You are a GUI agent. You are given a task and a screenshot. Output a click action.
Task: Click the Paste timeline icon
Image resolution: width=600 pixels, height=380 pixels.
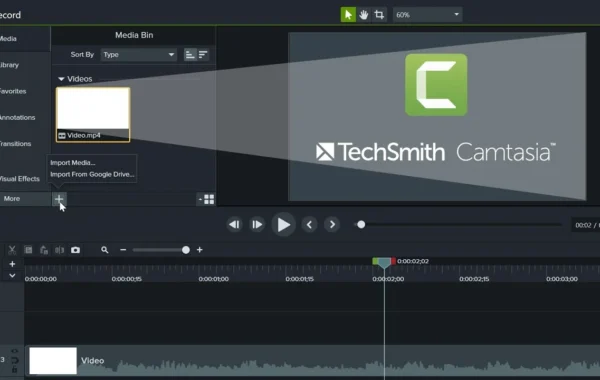pyautogui.click(x=44, y=250)
